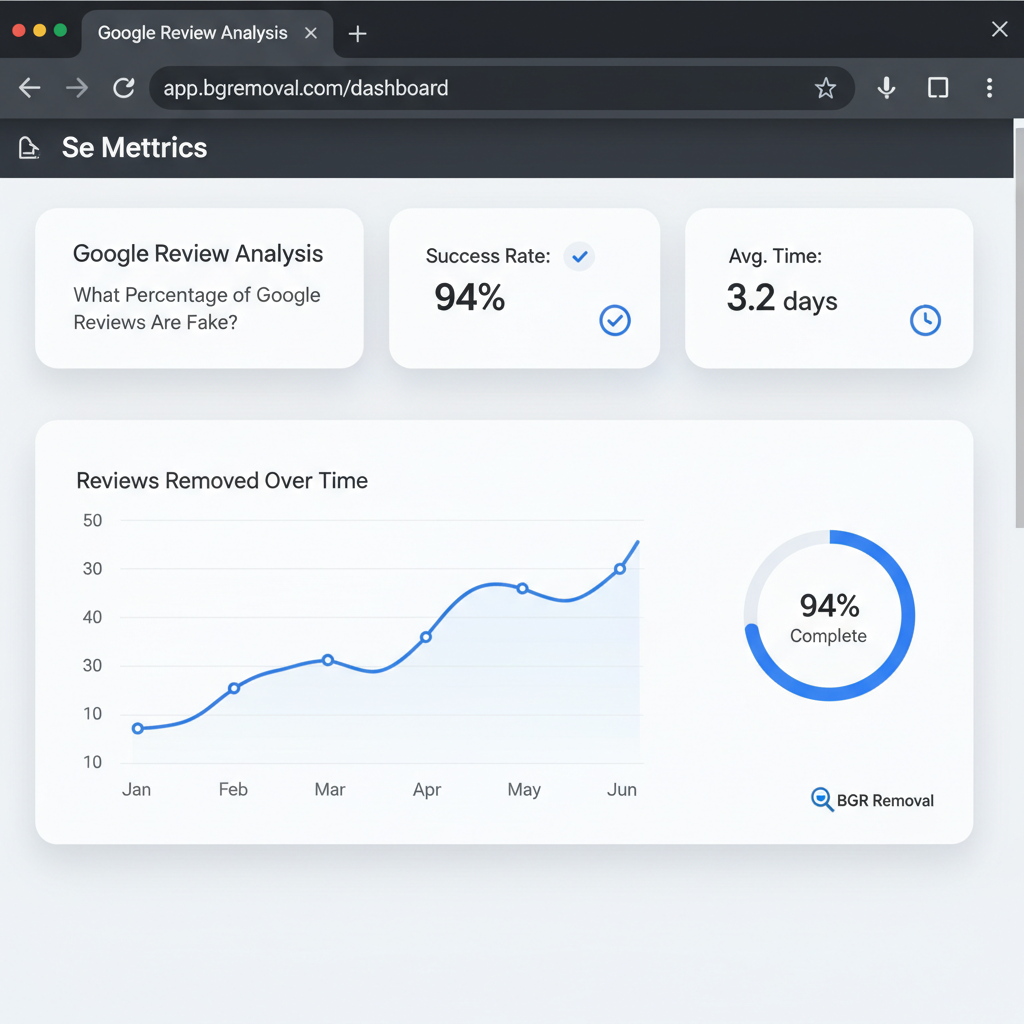Open the Google Review Analysis card heading
This screenshot has width=1024, height=1024.
[x=198, y=253]
